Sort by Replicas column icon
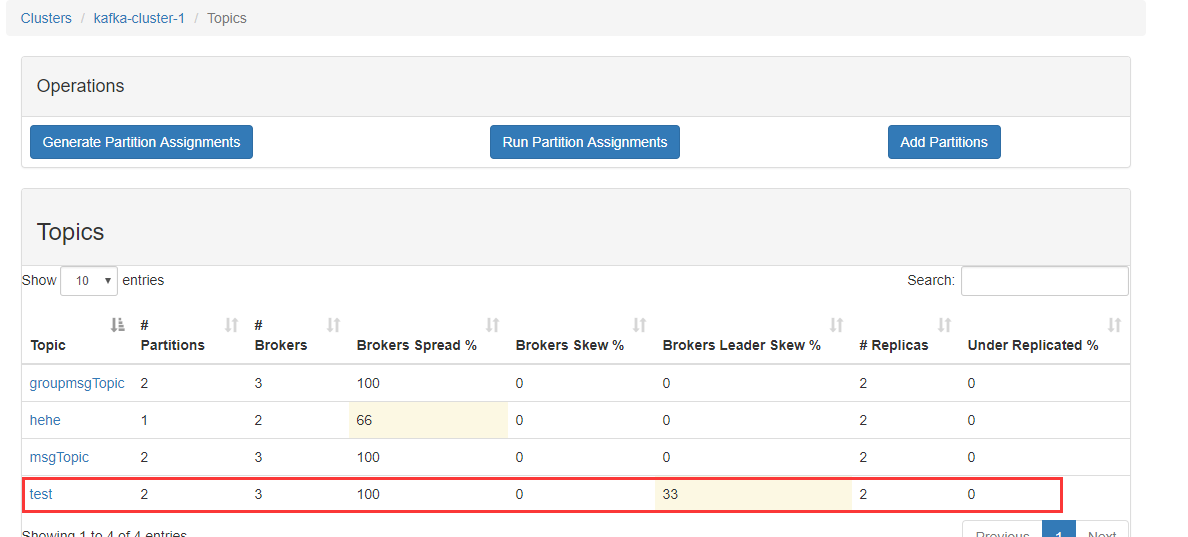The image size is (1188, 537). pyautogui.click(x=945, y=325)
